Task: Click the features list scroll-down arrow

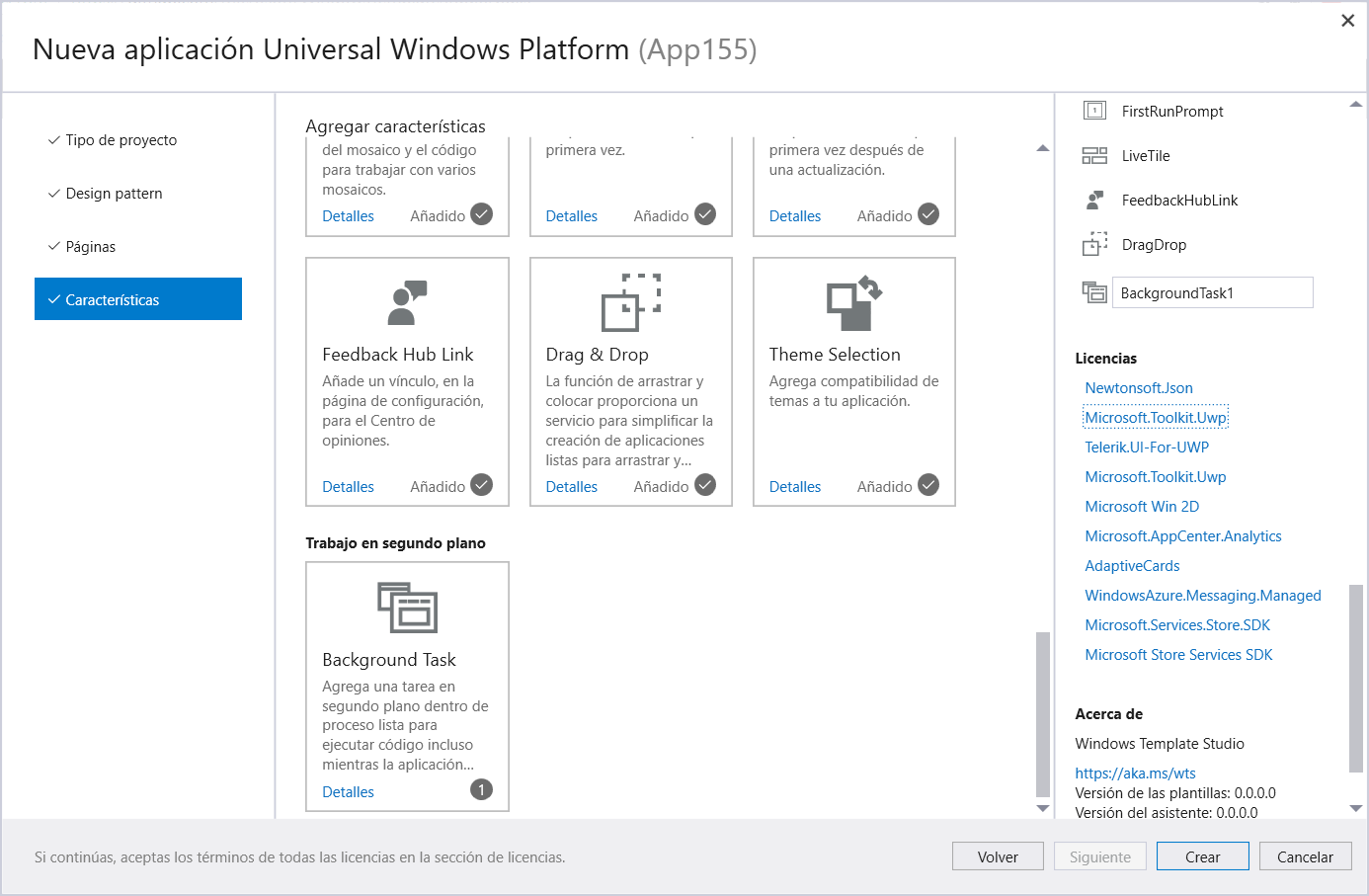Action: (x=1042, y=808)
